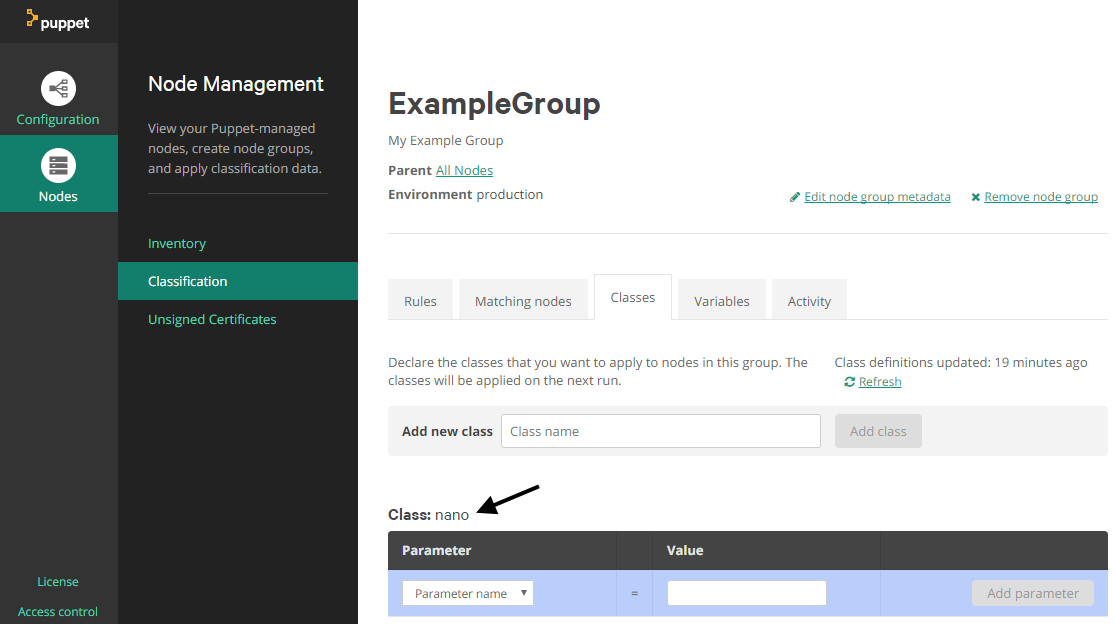Open the Activity tab
The image size is (1115, 624).
tap(809, 301)
